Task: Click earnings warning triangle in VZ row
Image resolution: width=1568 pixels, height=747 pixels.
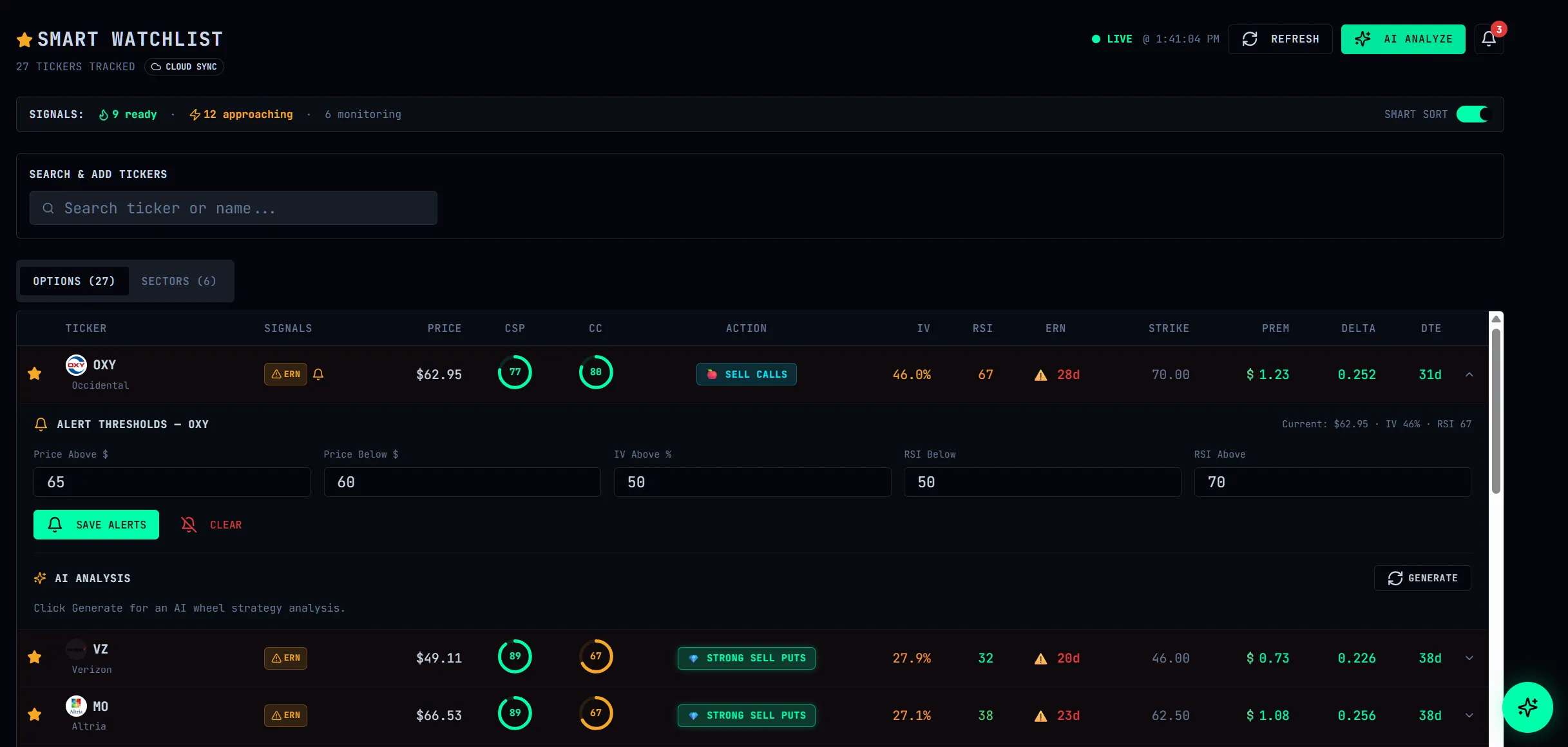Action: (1040, 659)
